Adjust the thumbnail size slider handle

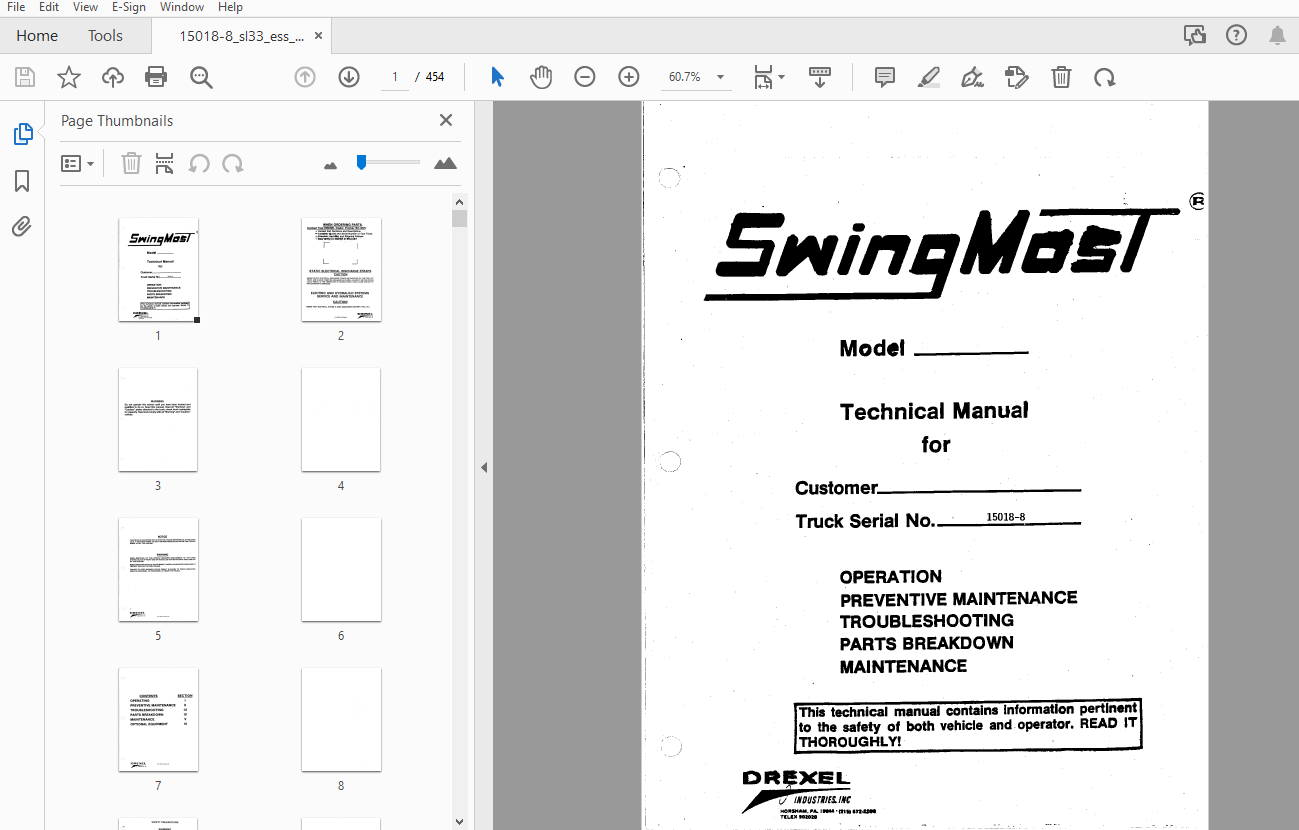pos(361,162)
